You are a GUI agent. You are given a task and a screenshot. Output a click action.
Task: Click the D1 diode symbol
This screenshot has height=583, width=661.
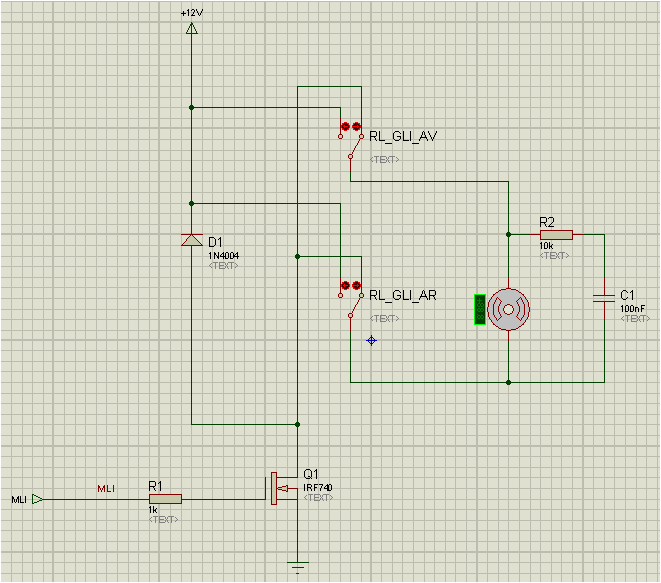(191, 240)
